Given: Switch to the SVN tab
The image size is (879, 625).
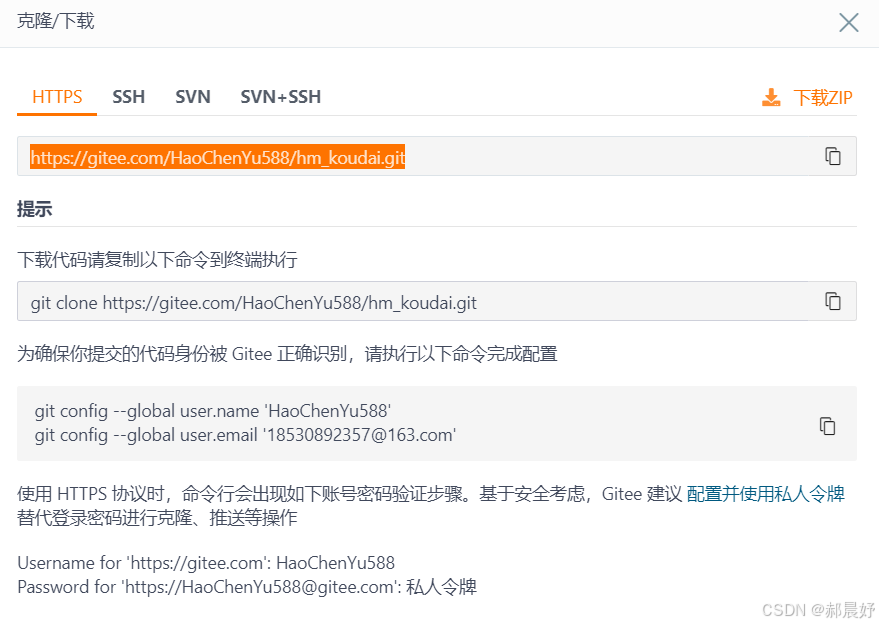Looking at the screenshot, I should (x=193, y=97).
